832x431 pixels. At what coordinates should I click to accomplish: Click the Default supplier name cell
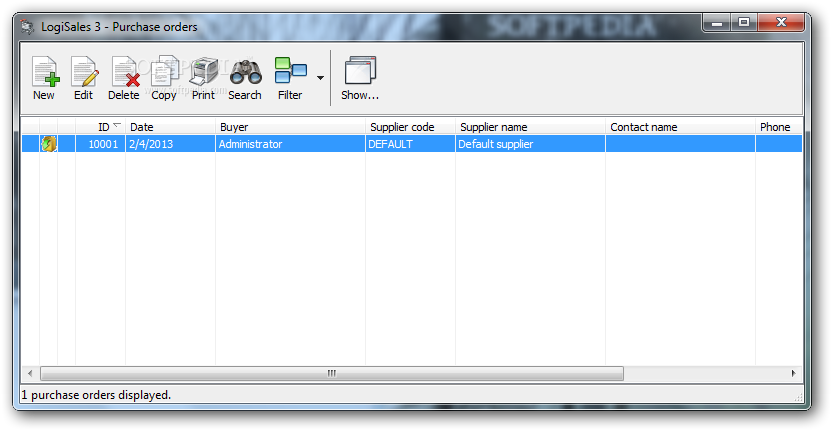tap(530, 144)
